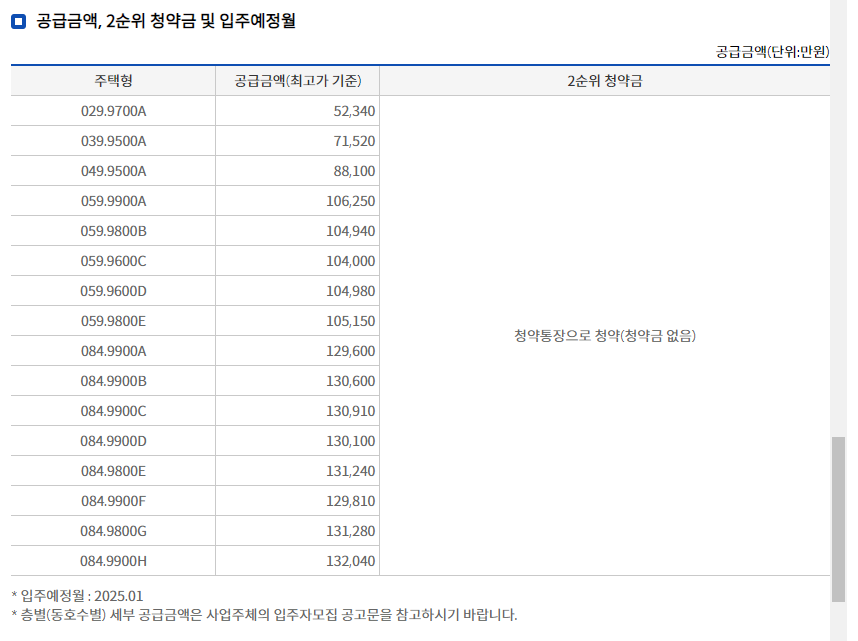Click the price 130,910
The height and width of the screenshot is (641, 858).
tap(351, 411)
